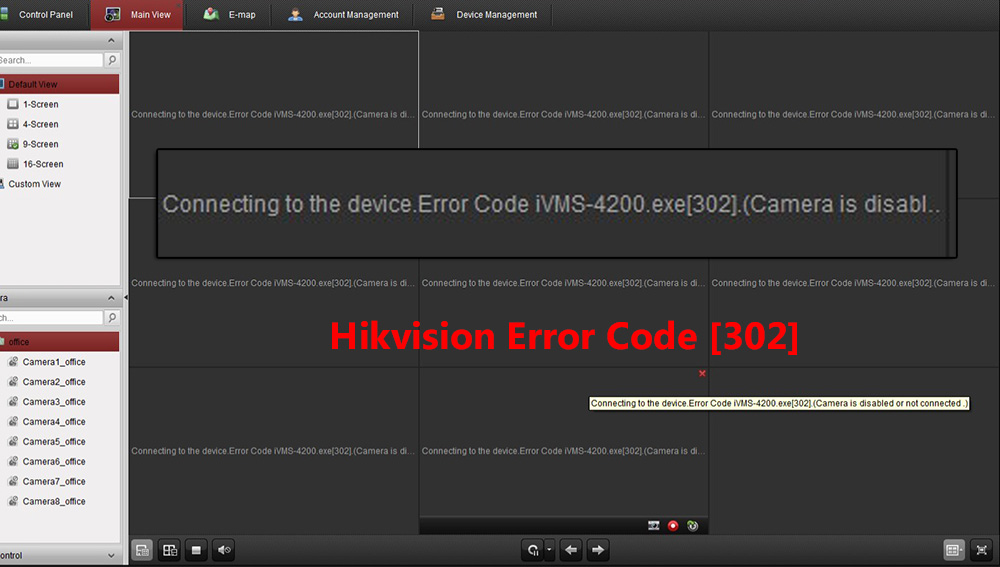Click the Device Management icon
The height and width of the screenshot is (567, 1000).
click(438, 14)
